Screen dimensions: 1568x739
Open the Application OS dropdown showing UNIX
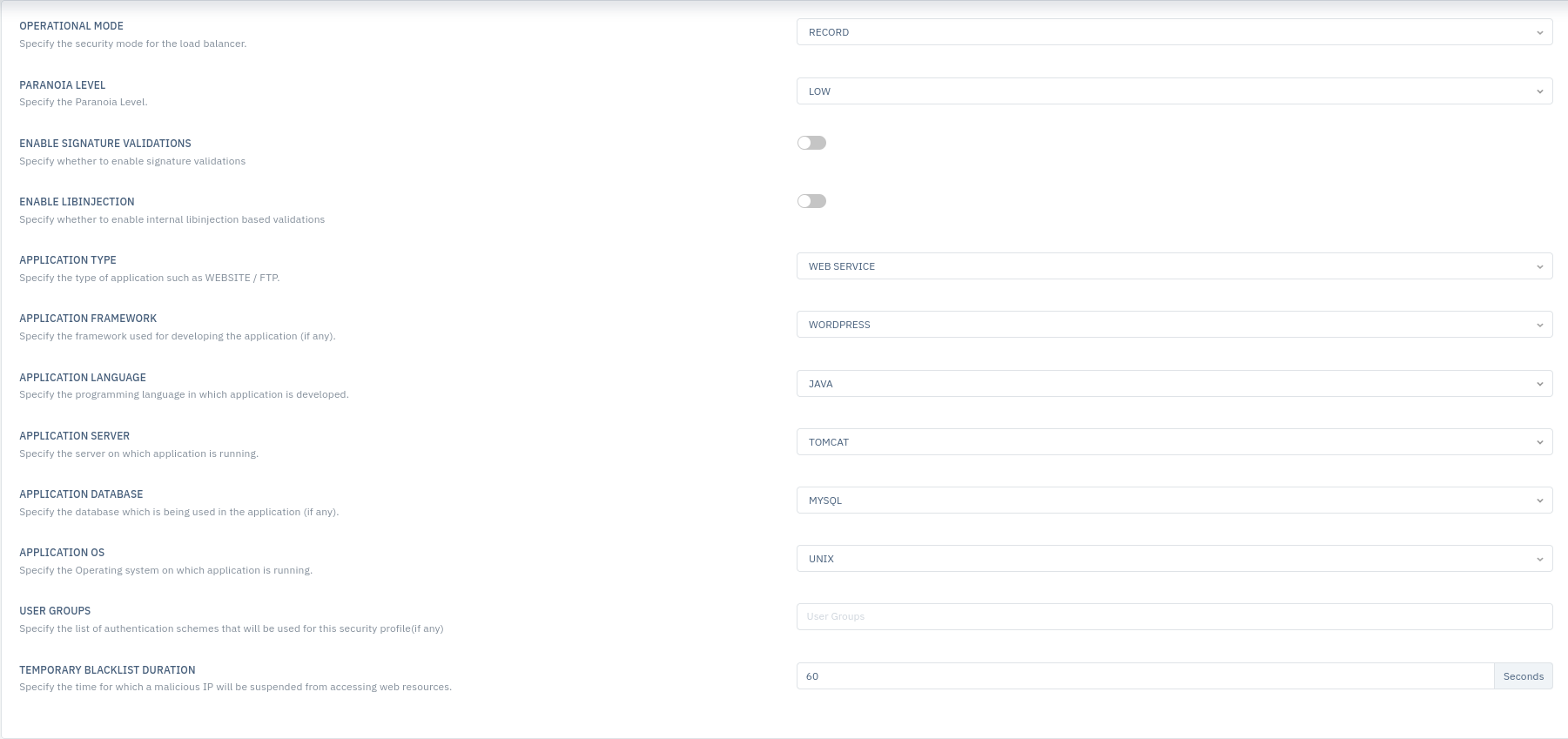[x=1174, y=559]
